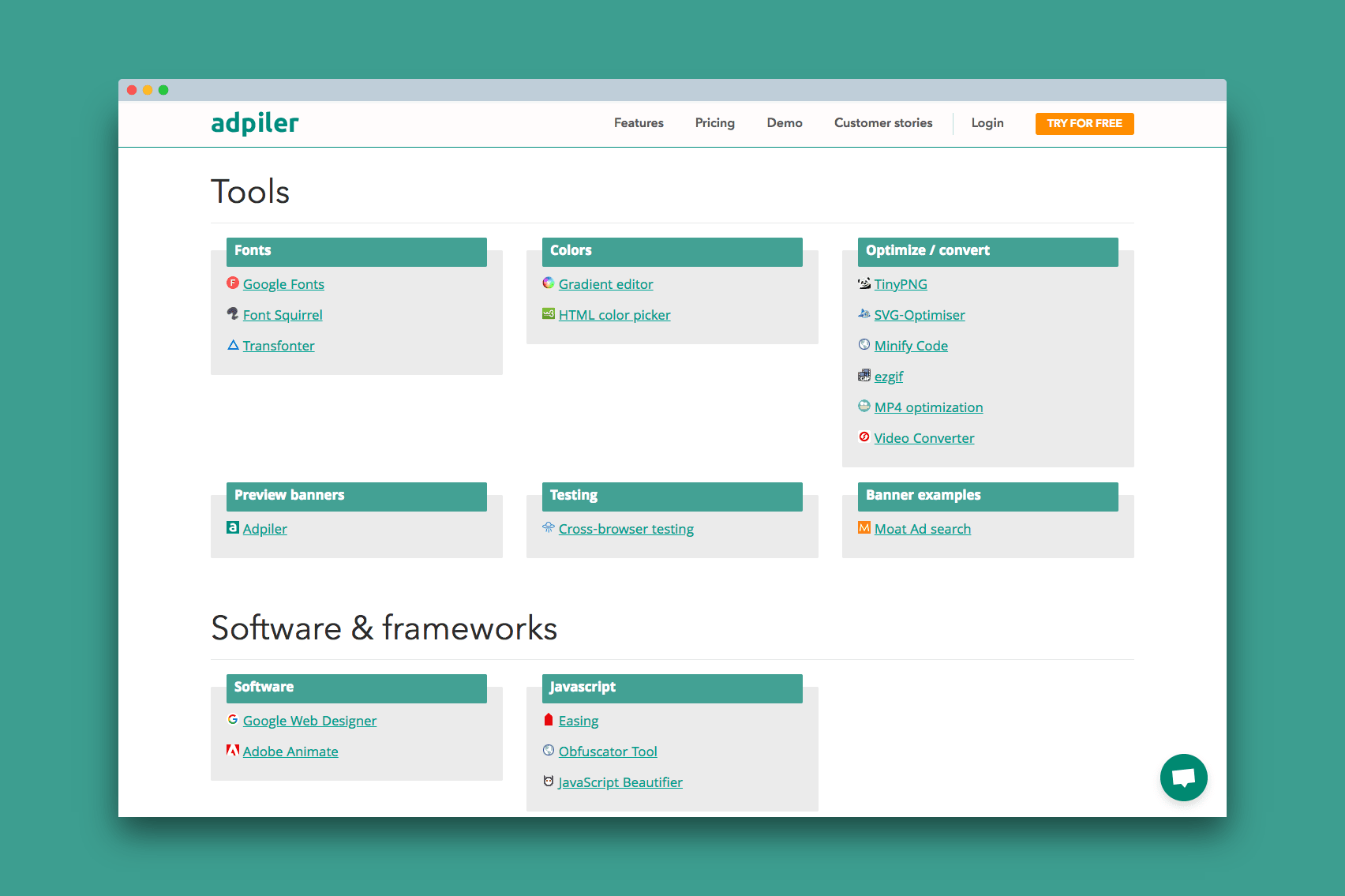This screenshot has width=1345, height=896.
Task: Click the Optimize / convert header
Action: pos(988,252)
